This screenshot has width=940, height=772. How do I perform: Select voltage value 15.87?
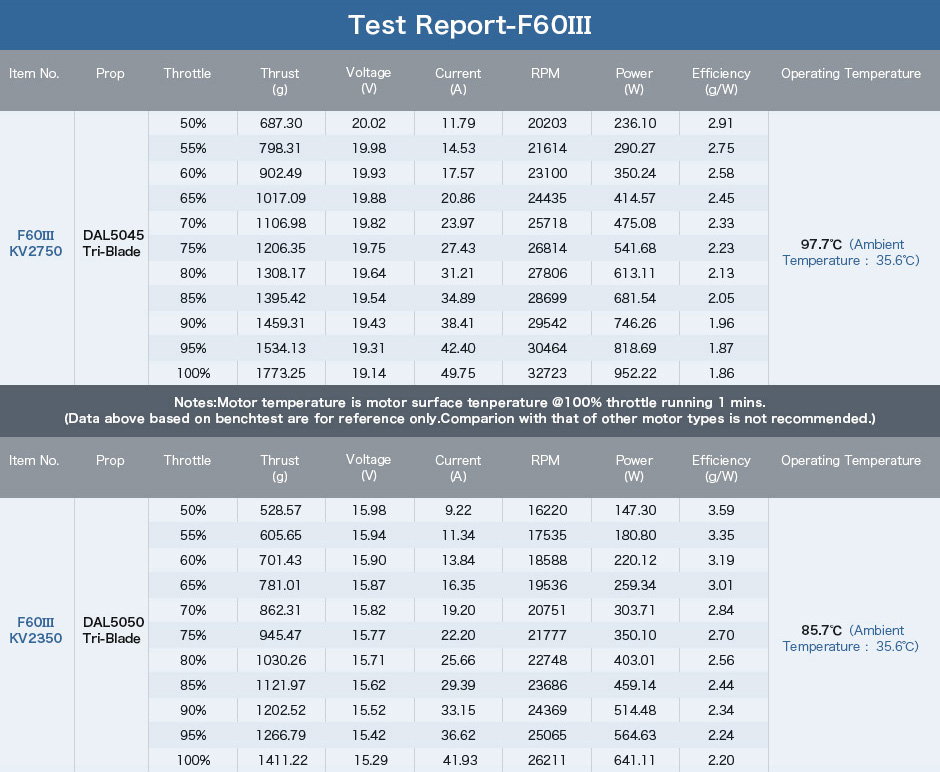pyautogui.click(x=369, y=586)
